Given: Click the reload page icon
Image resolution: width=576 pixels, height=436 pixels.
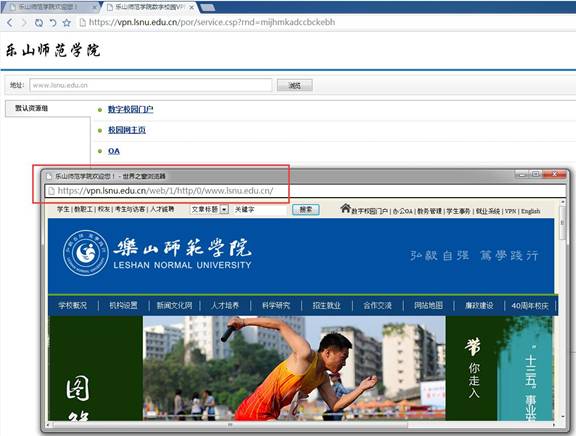Looking at the screenshot, I should coord(39,23).
